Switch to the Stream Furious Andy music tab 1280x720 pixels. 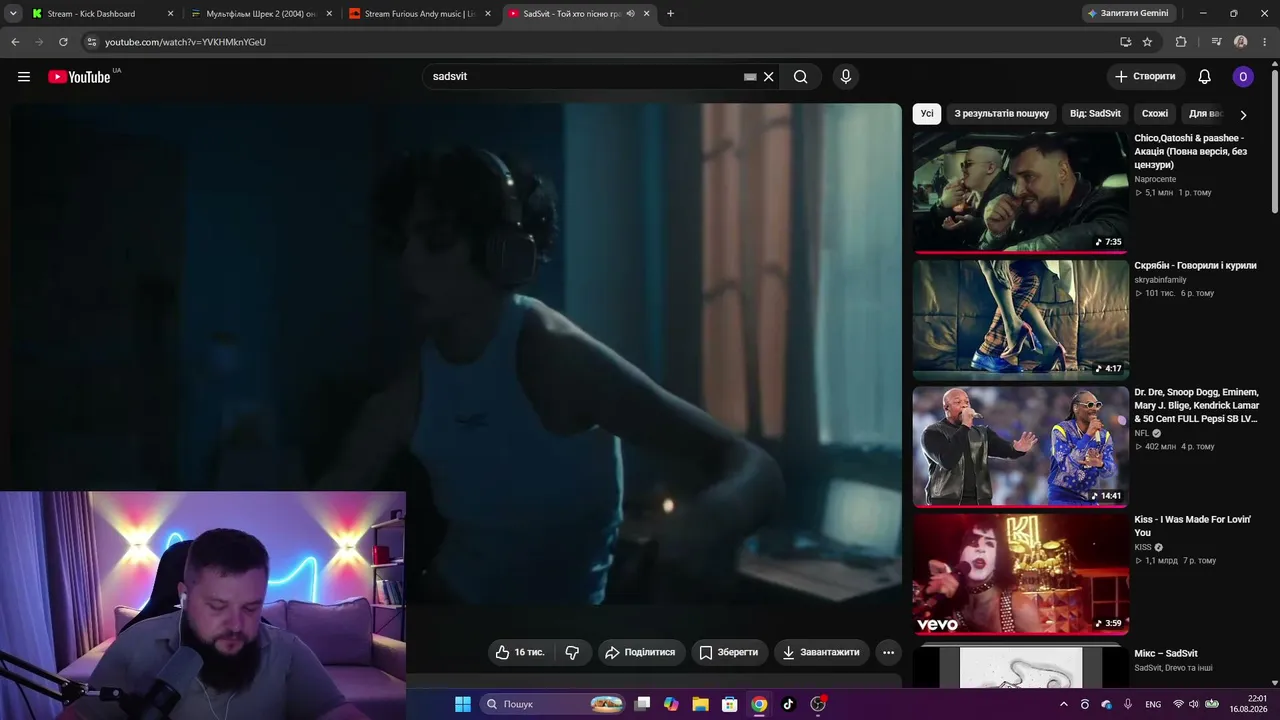(420, 14)
